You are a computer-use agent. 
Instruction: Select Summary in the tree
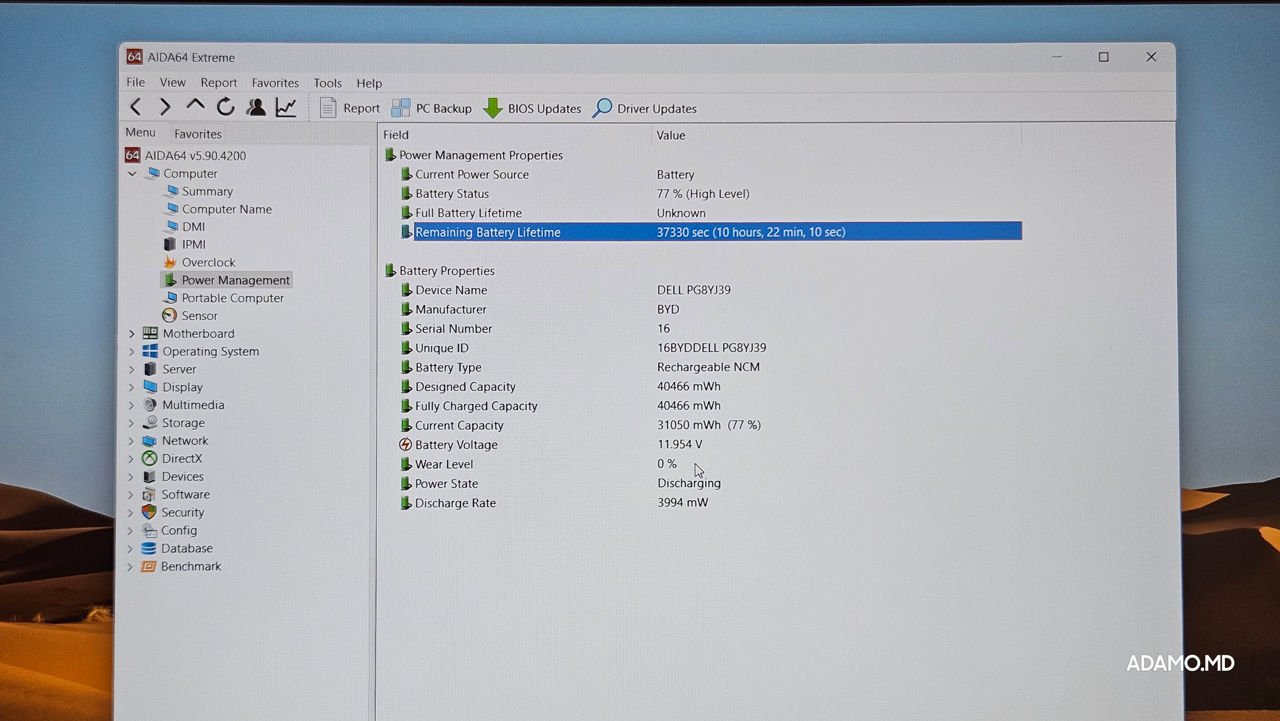198,191
